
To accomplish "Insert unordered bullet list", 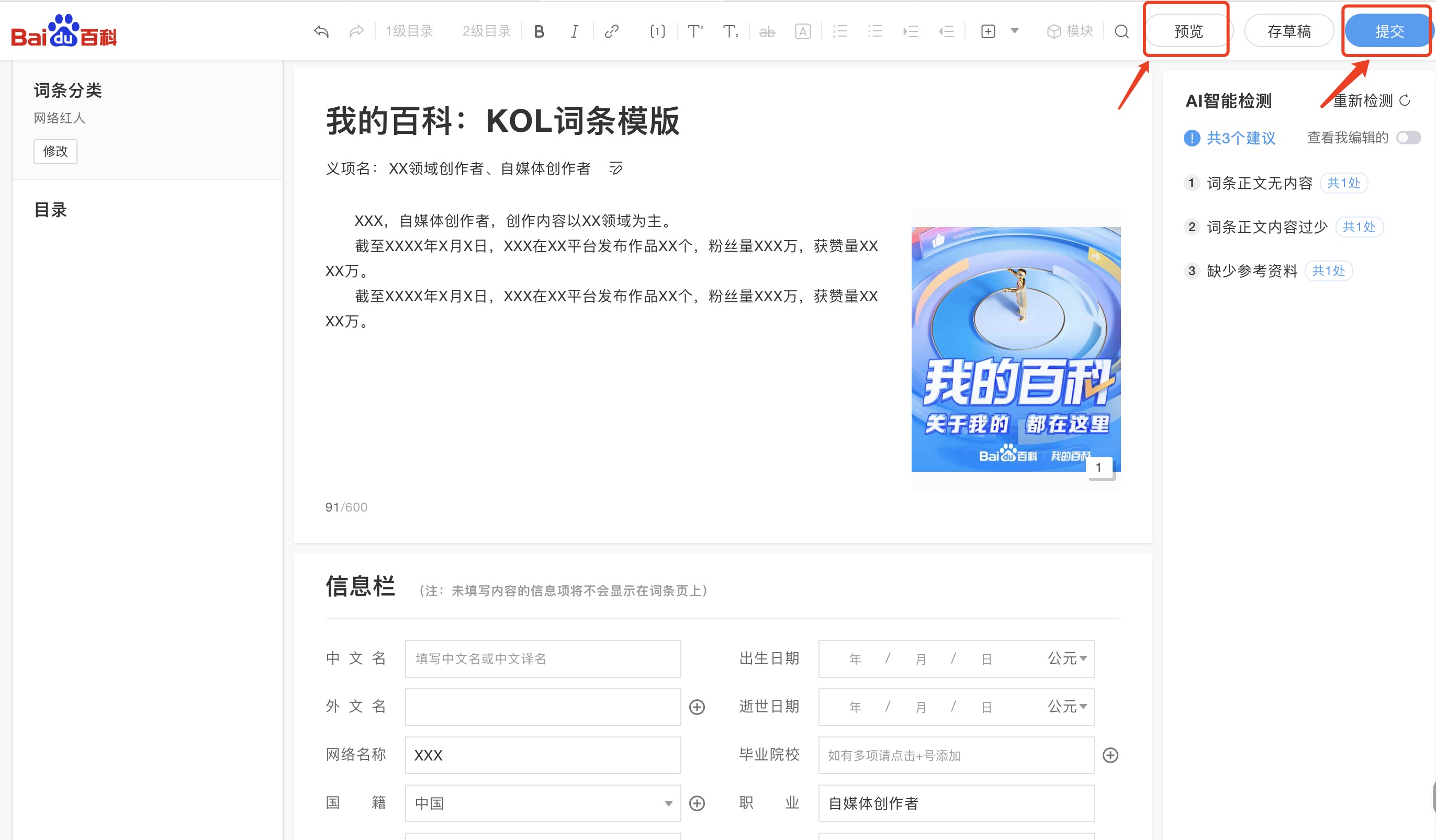I will [874, 31].
